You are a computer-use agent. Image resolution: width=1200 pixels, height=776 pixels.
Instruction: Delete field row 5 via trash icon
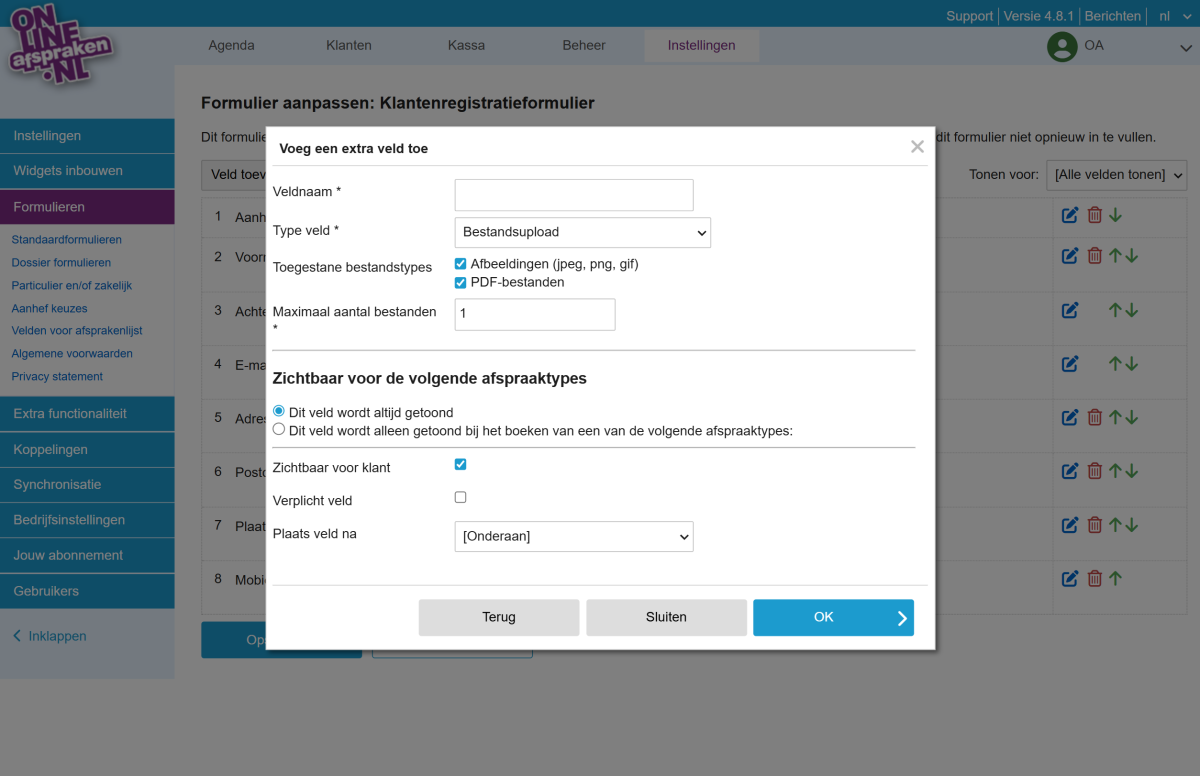coord(1095,417)
